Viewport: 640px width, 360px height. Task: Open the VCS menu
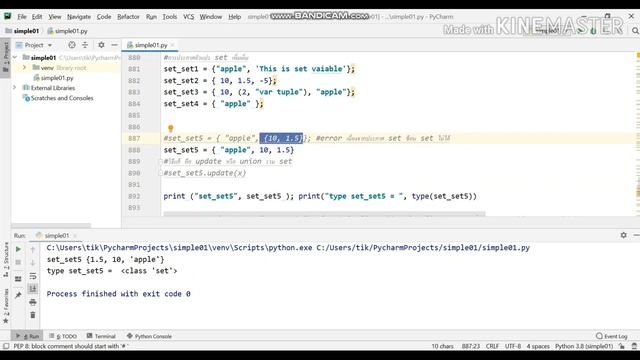point(188,17)
